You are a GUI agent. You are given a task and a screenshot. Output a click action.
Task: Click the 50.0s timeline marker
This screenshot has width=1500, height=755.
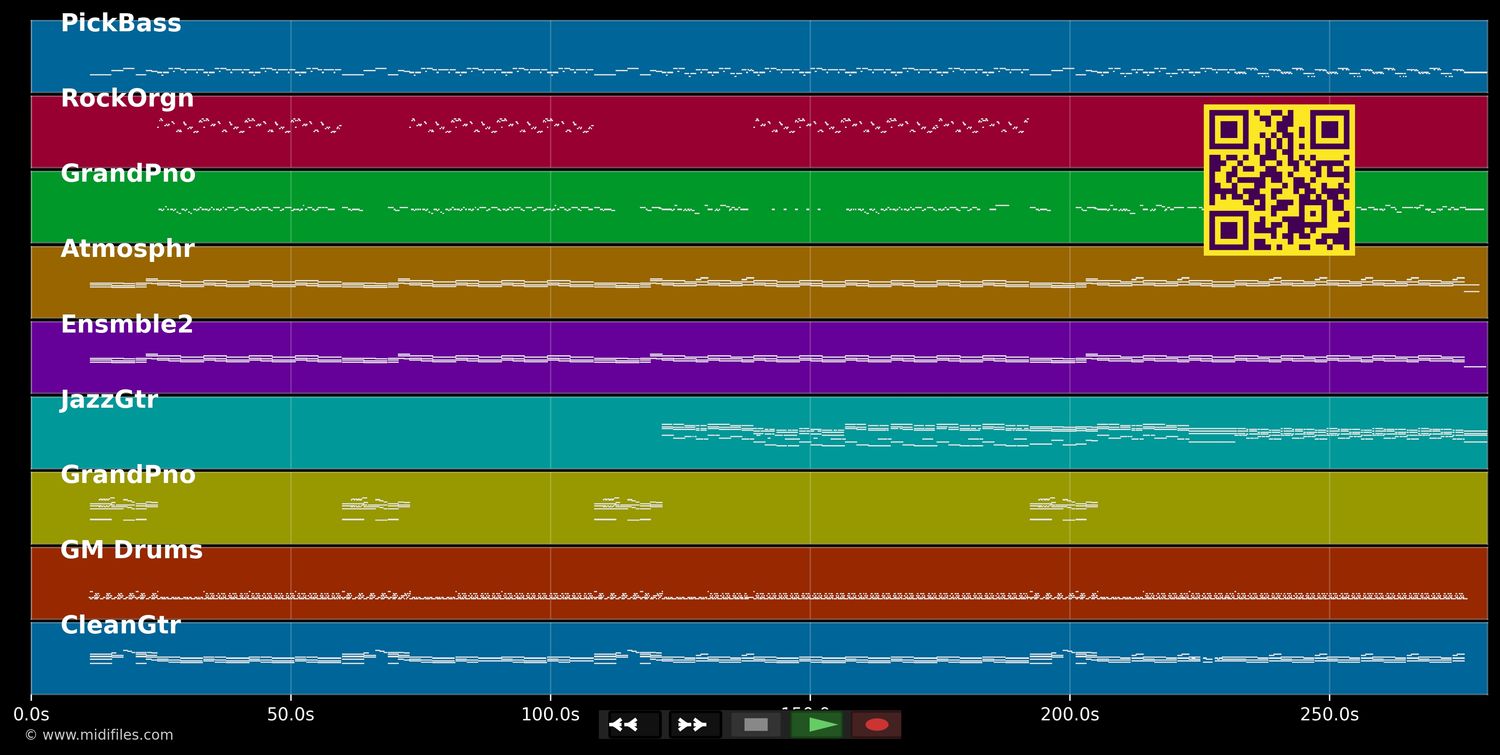(x=291, y=715)
